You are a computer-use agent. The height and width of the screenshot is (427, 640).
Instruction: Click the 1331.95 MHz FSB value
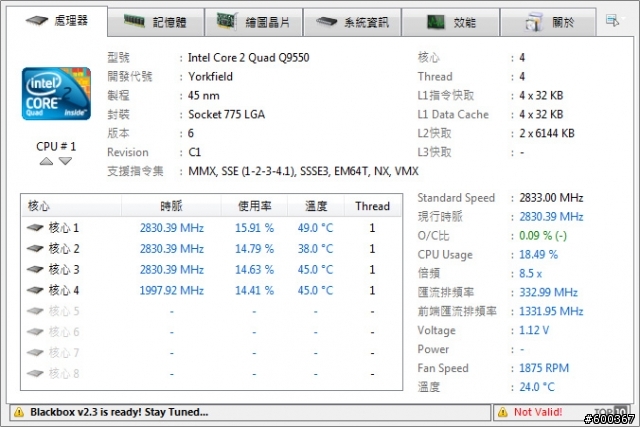(x=551, y=311)
